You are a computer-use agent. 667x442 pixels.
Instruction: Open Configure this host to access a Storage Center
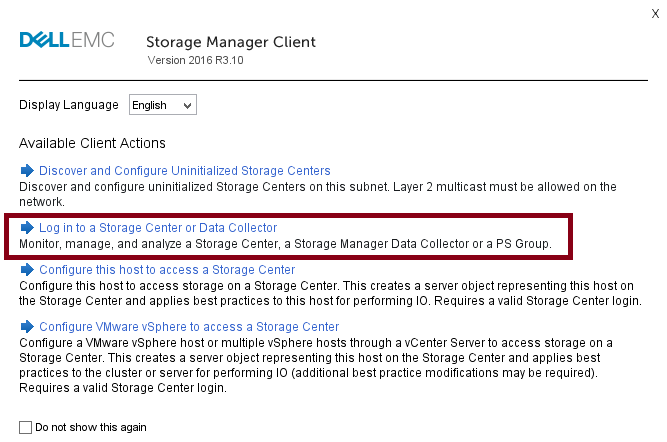point(167,270)
